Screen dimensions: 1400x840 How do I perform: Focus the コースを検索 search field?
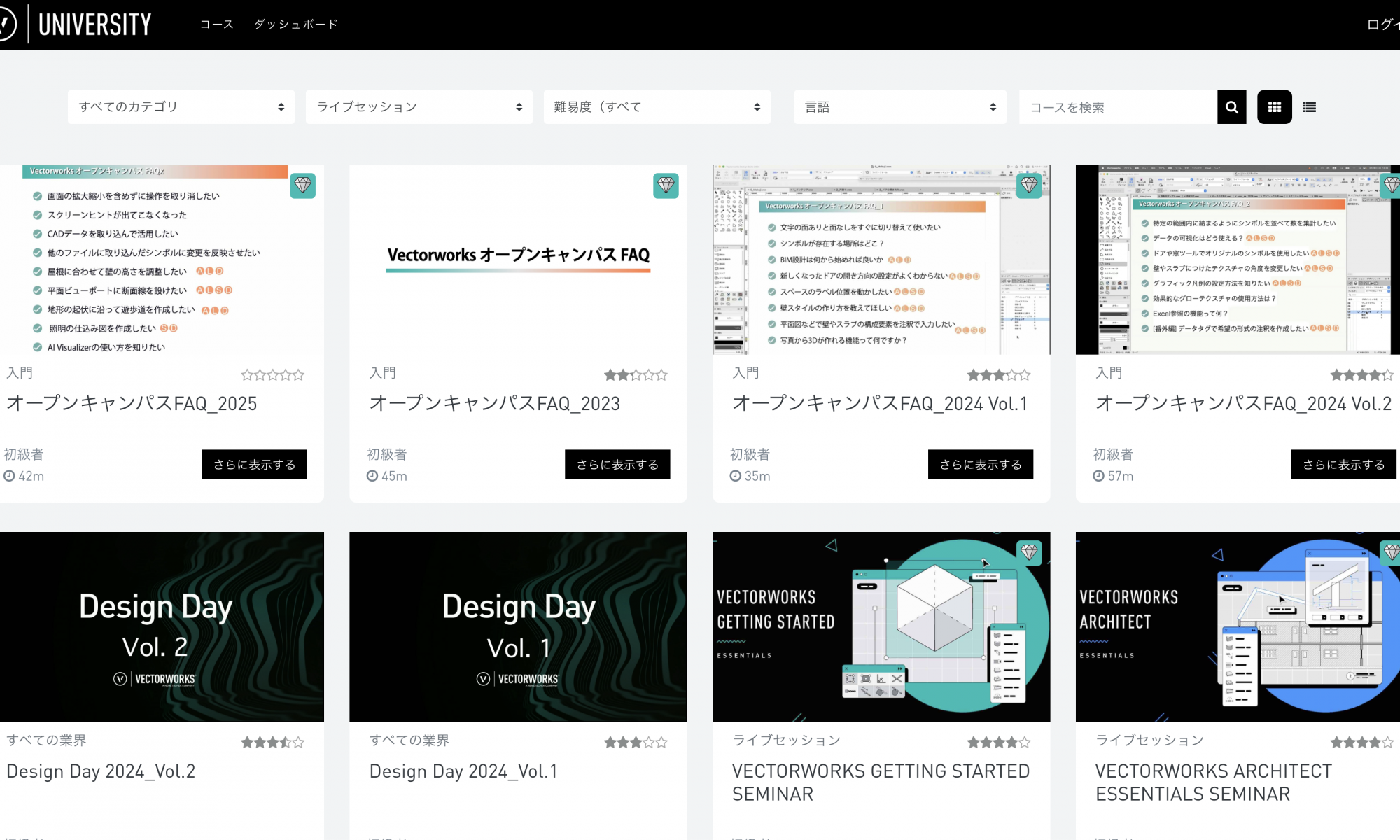[x=1118, y=107]
